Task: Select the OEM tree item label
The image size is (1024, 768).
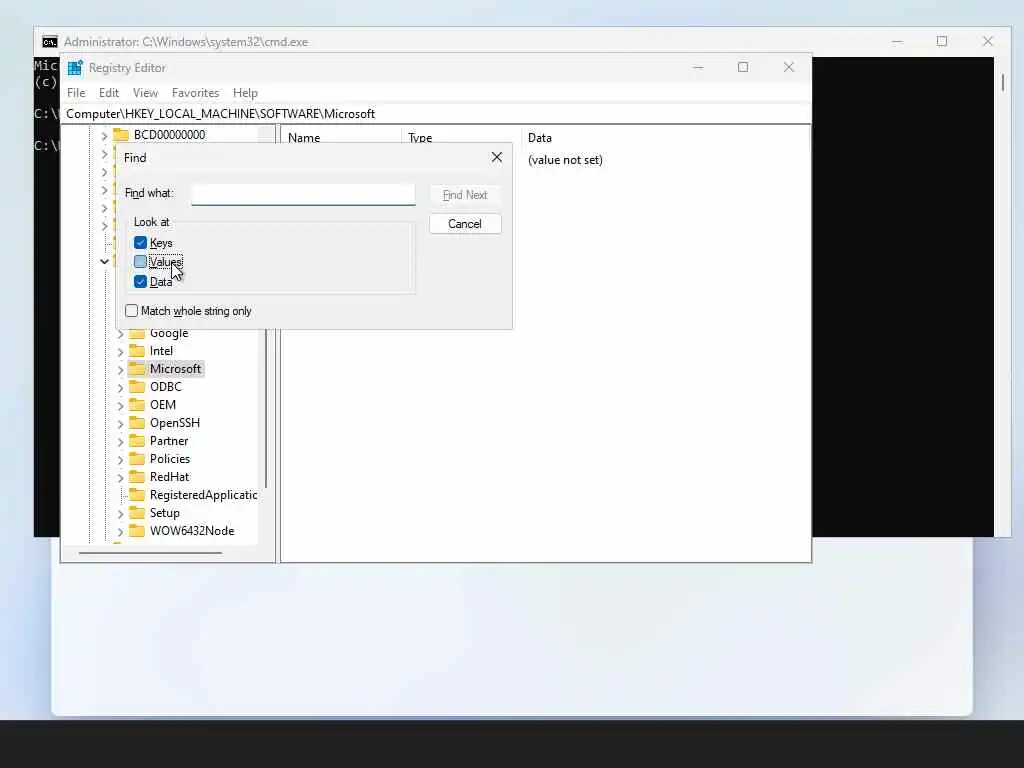Action: (x=163, y=405)
